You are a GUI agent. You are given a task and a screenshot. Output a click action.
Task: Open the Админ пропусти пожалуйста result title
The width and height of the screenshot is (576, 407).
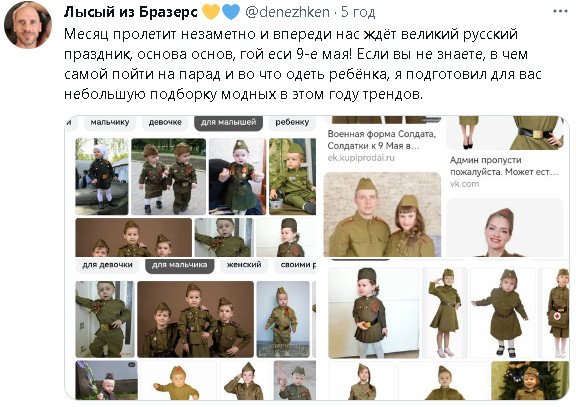504,166
